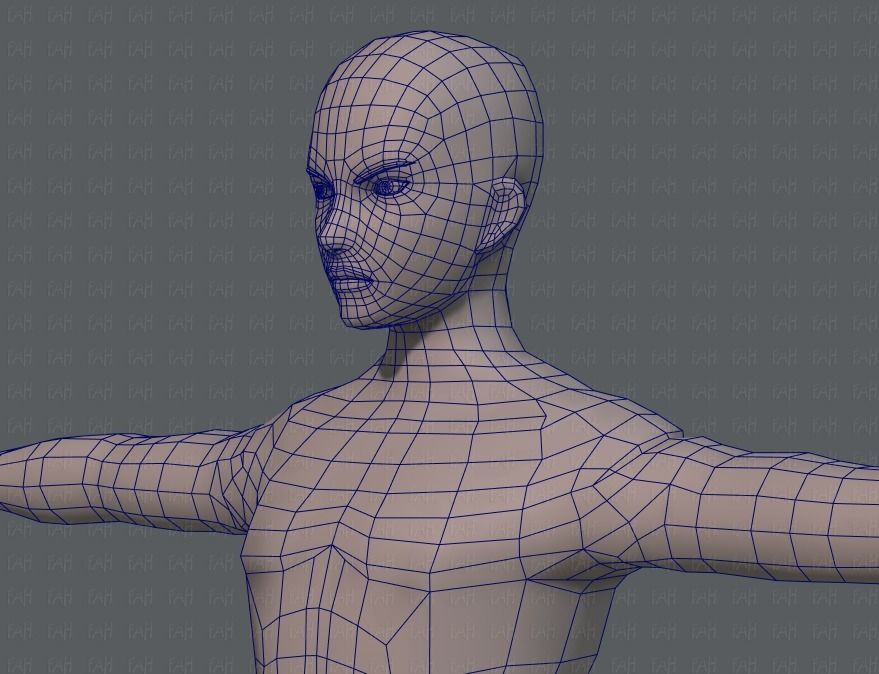This screenshot has width=879, height=674.
Task: Click the nose tip on the head model
Action: click(x=332, y=243)
